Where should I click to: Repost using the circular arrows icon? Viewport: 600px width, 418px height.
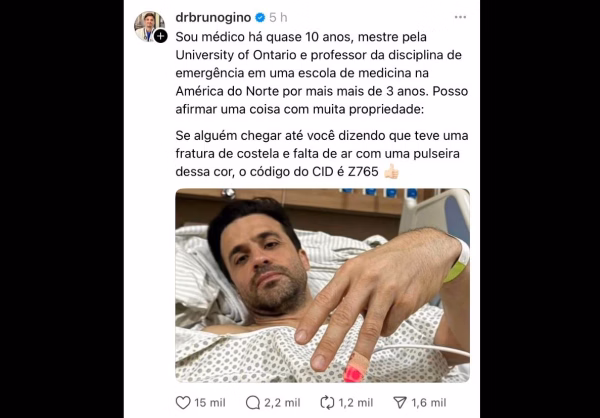[x=327, y=402]
